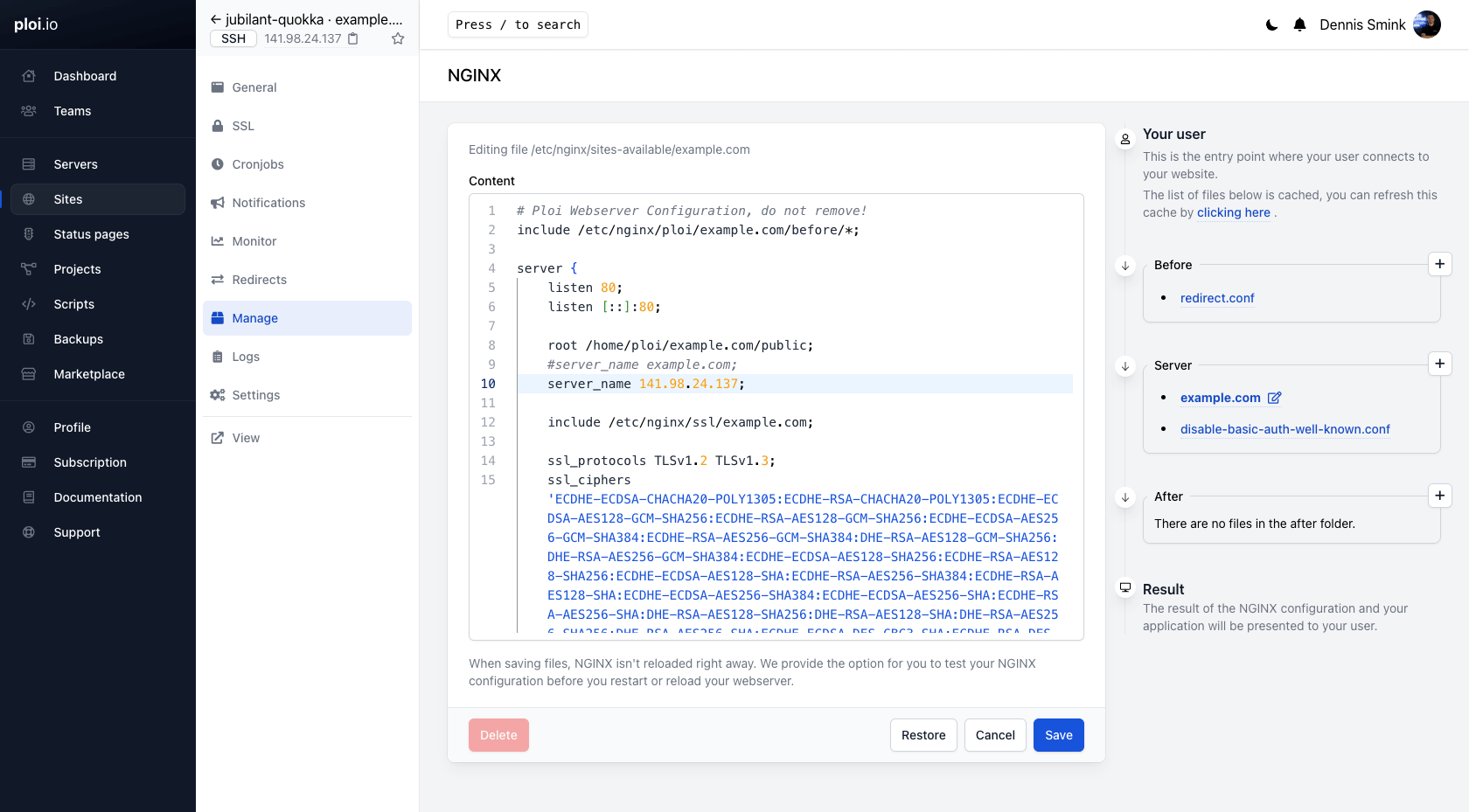The image size is (1469, 812).
Task: Click View external link item
Action: click(307, 438)
